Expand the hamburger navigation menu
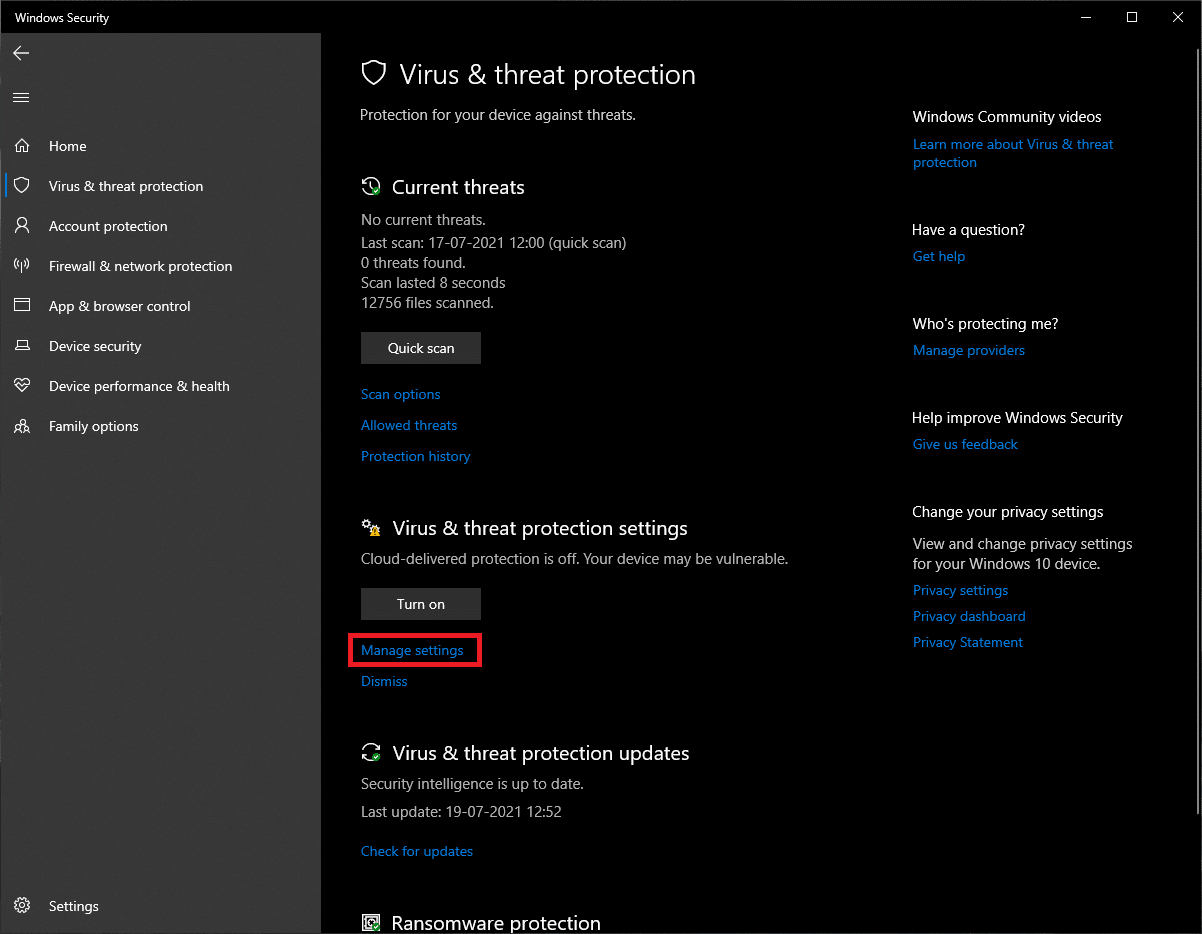 click(x=21, y=97)
